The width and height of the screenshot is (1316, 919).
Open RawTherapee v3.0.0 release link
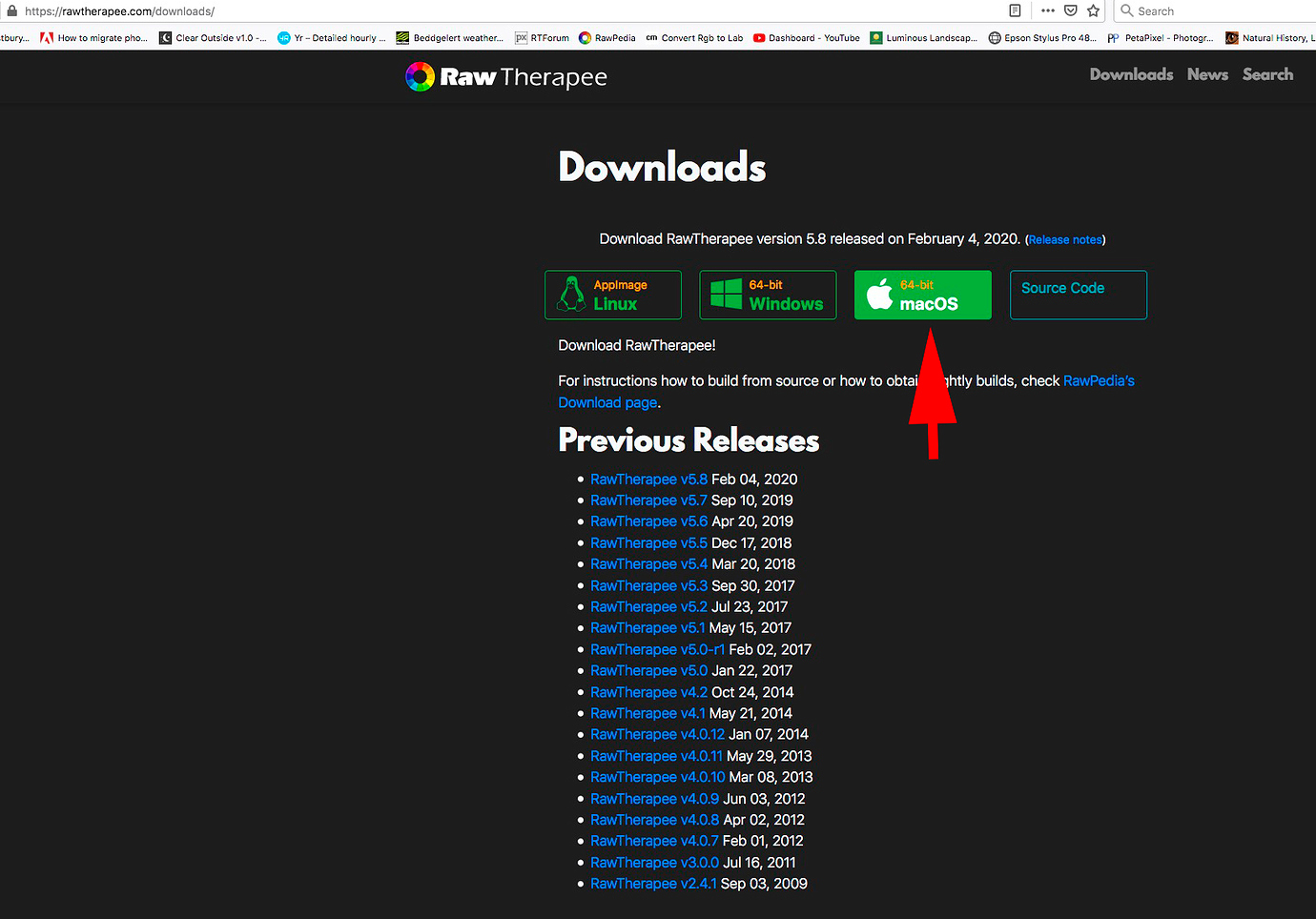pyautogui.click(x=654, y=864)
